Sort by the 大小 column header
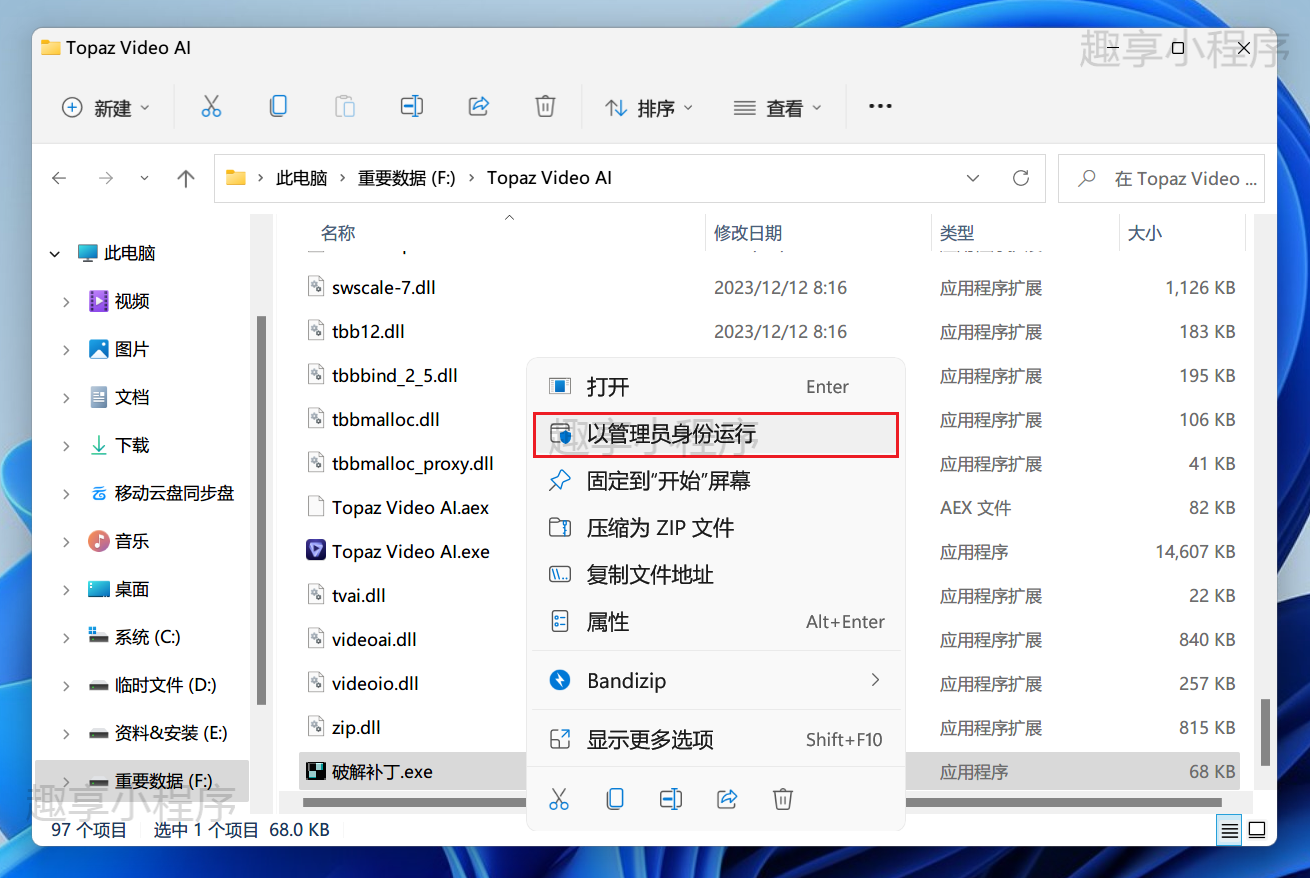This screenshot has height=878, width=1310. click(x=1145, y=233)
